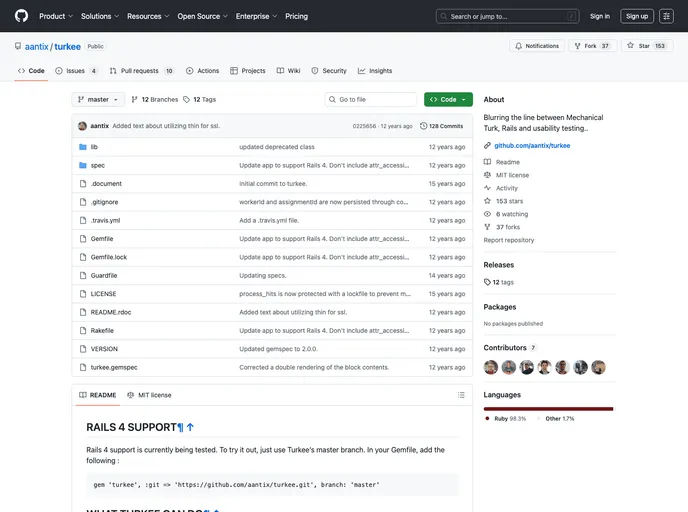The width and height of the screenshot is (688, 512).
Task: Open the .gitignore file
Action: (x=104, y=202)
